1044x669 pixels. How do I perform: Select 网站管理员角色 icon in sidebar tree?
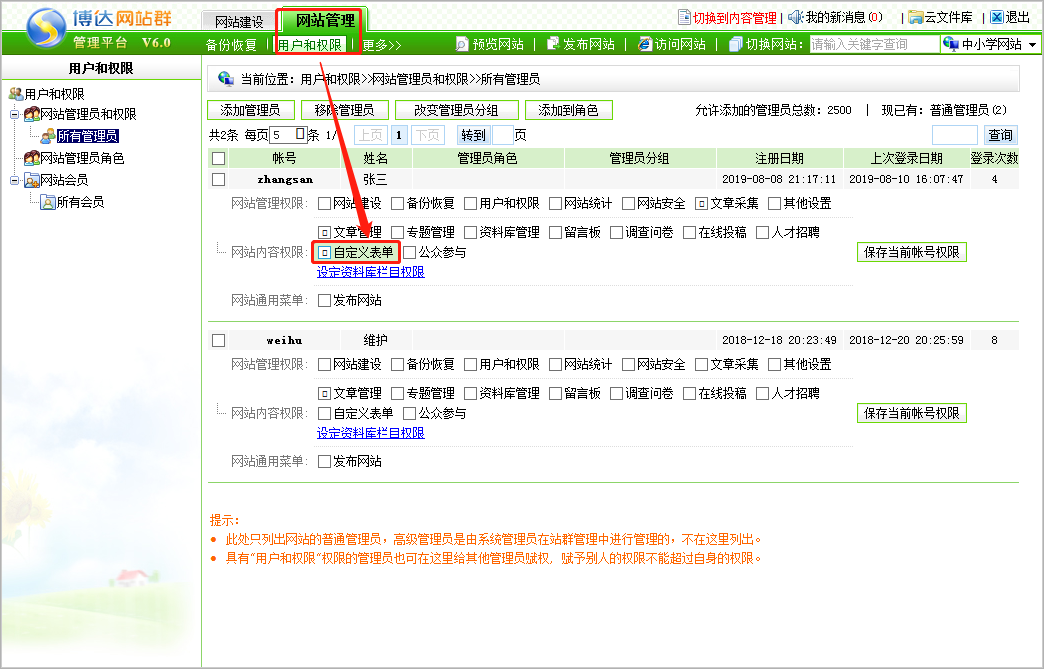(32, 158)
